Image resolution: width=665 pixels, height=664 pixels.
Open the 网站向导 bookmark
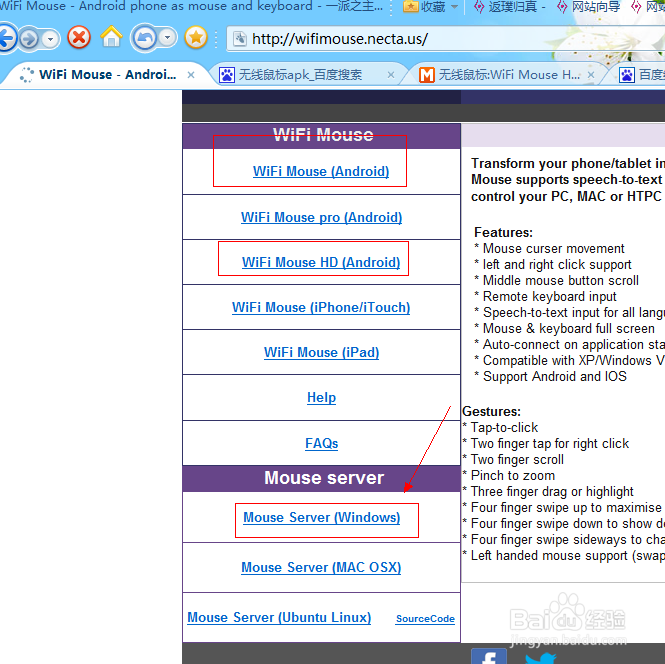(589, 6)
